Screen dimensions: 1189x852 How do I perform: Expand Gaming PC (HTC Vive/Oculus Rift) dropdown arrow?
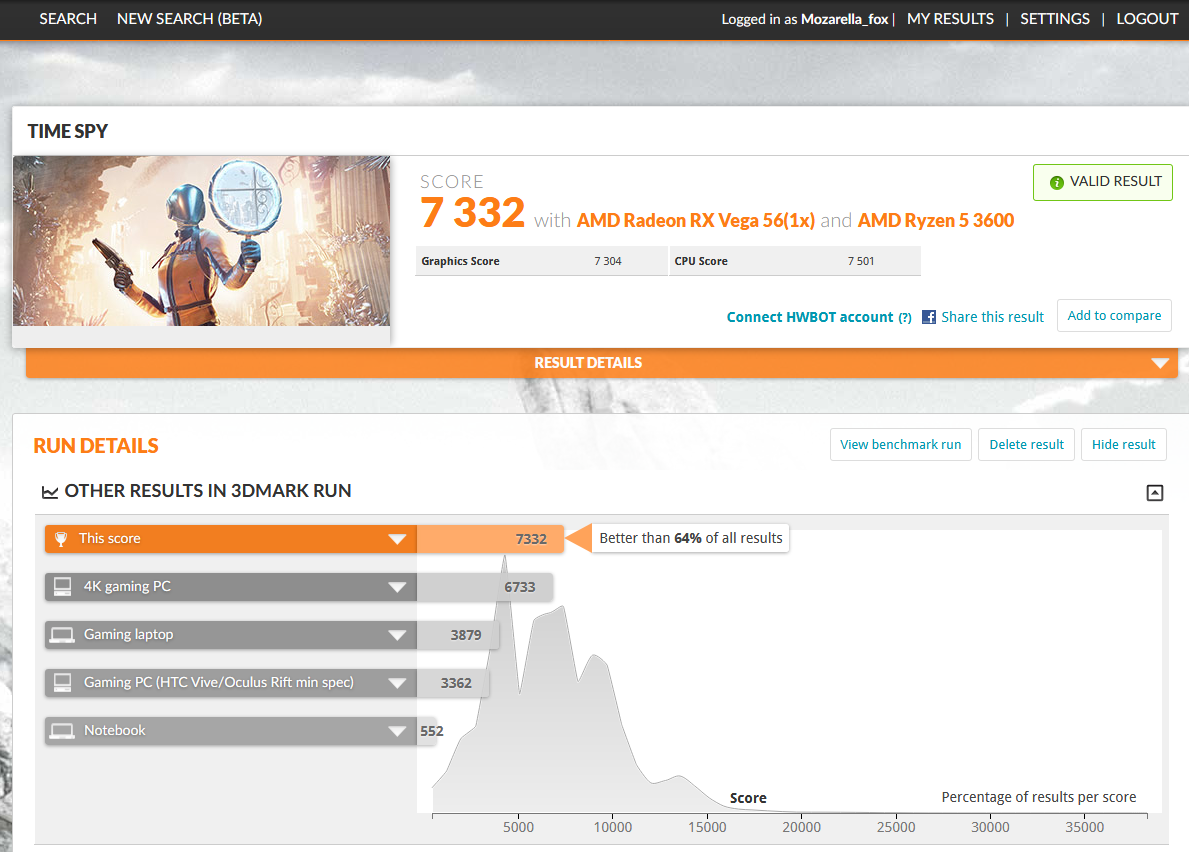coord(397,683)
